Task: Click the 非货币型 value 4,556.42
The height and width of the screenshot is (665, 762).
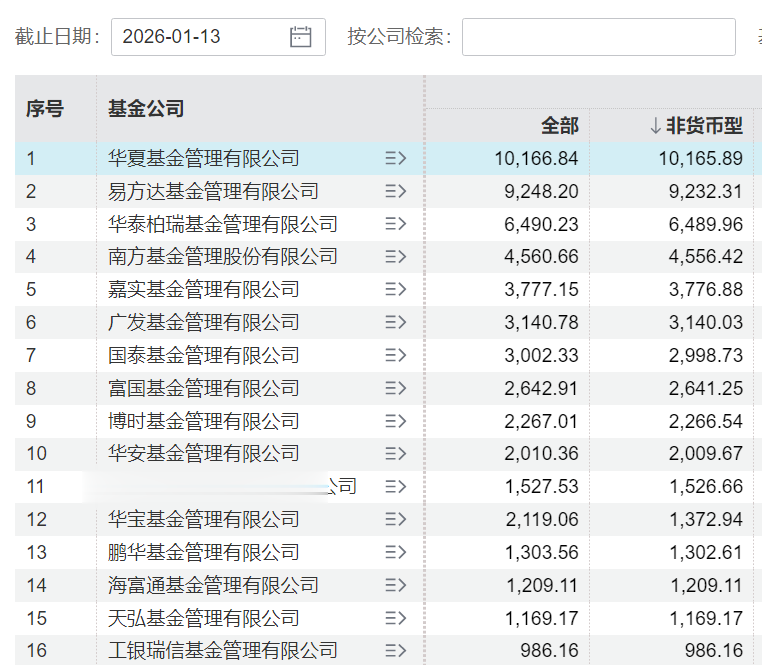Action: 706,257
